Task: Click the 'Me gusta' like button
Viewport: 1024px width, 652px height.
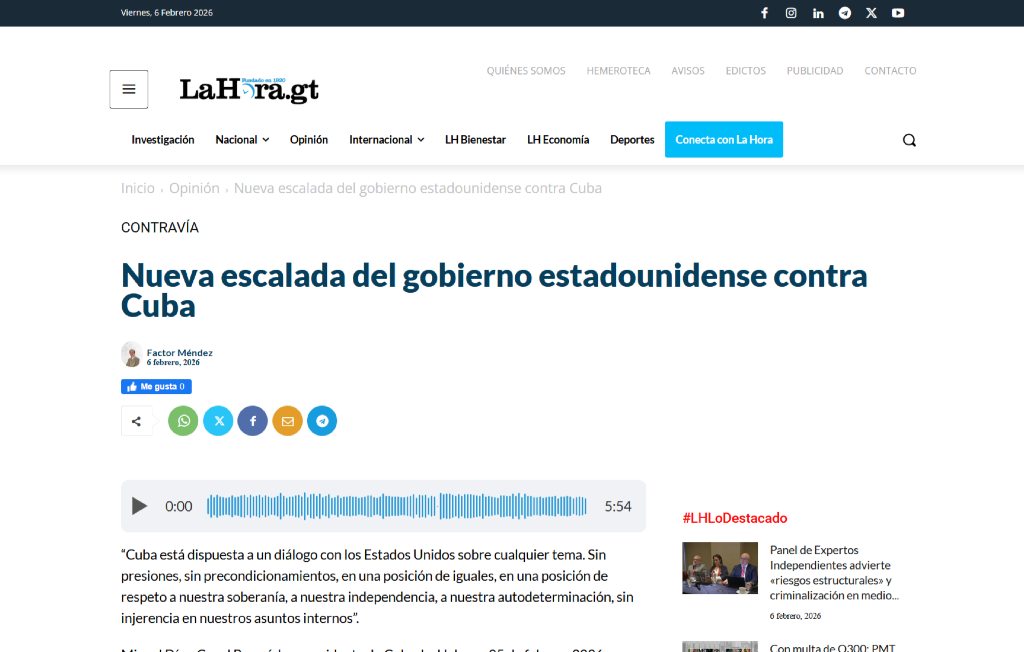Action: click(156, 386)
